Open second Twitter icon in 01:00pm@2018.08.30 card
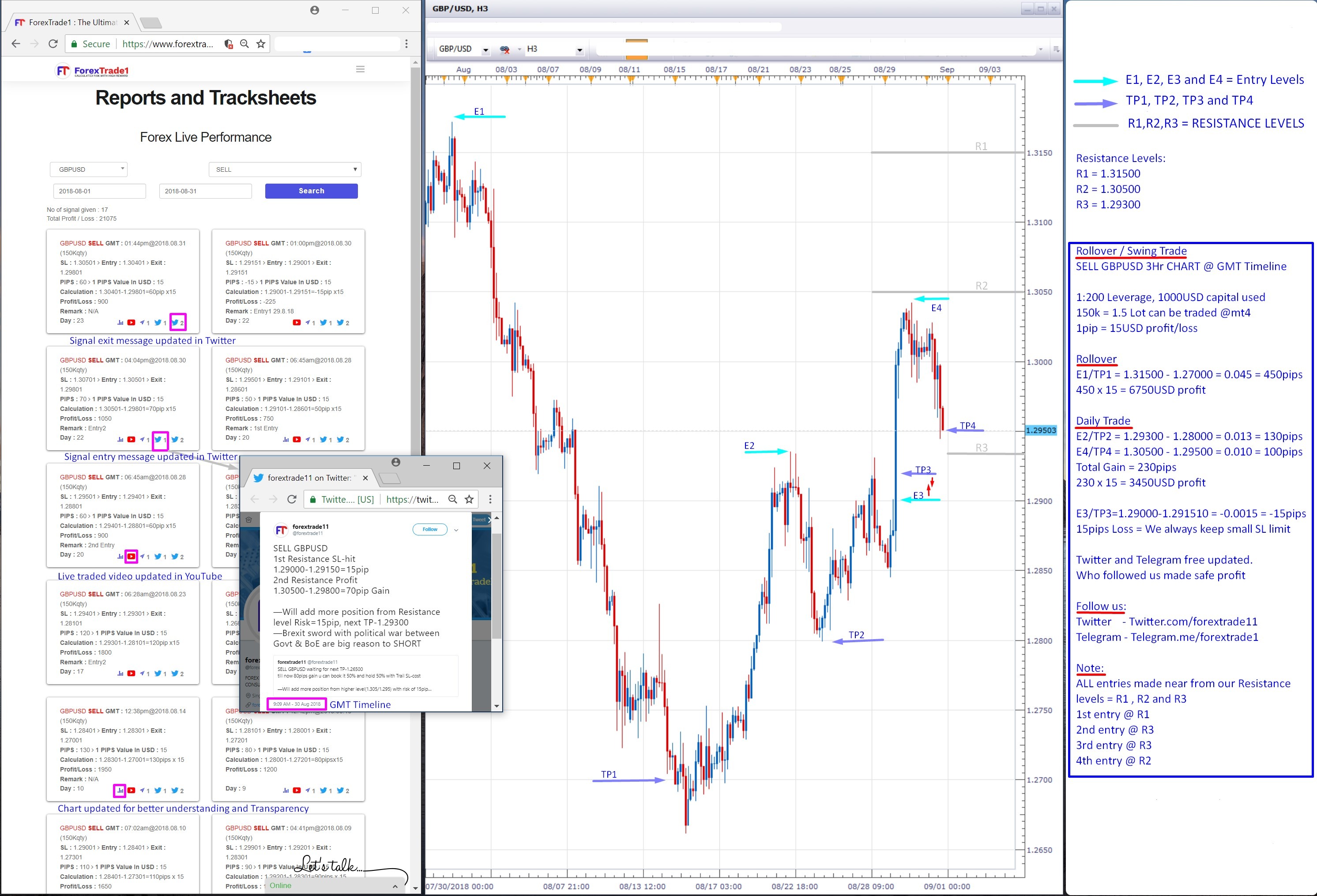The width and height of the screenshot is (1317, 896). 341,323
